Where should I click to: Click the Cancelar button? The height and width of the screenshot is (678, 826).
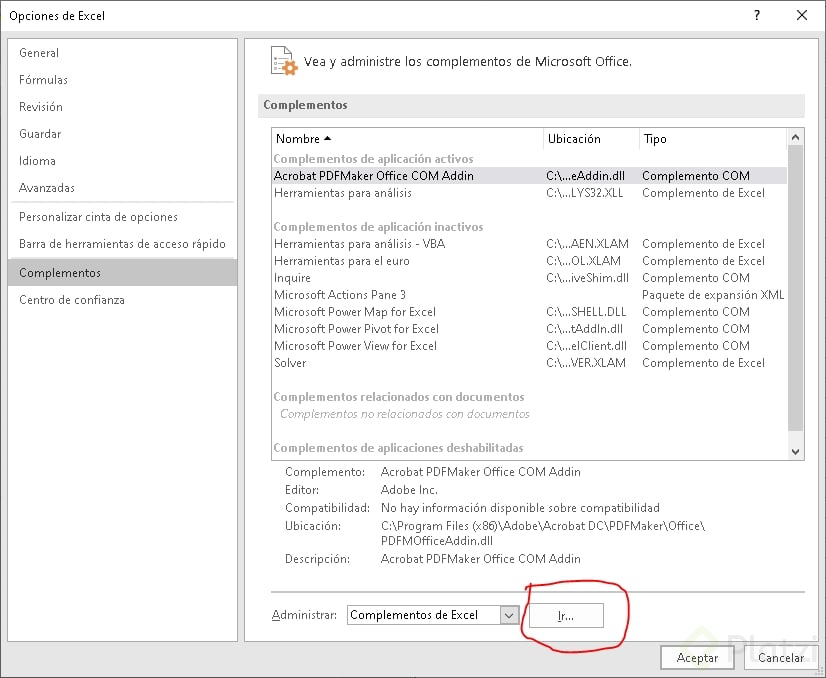pos(781,657)
